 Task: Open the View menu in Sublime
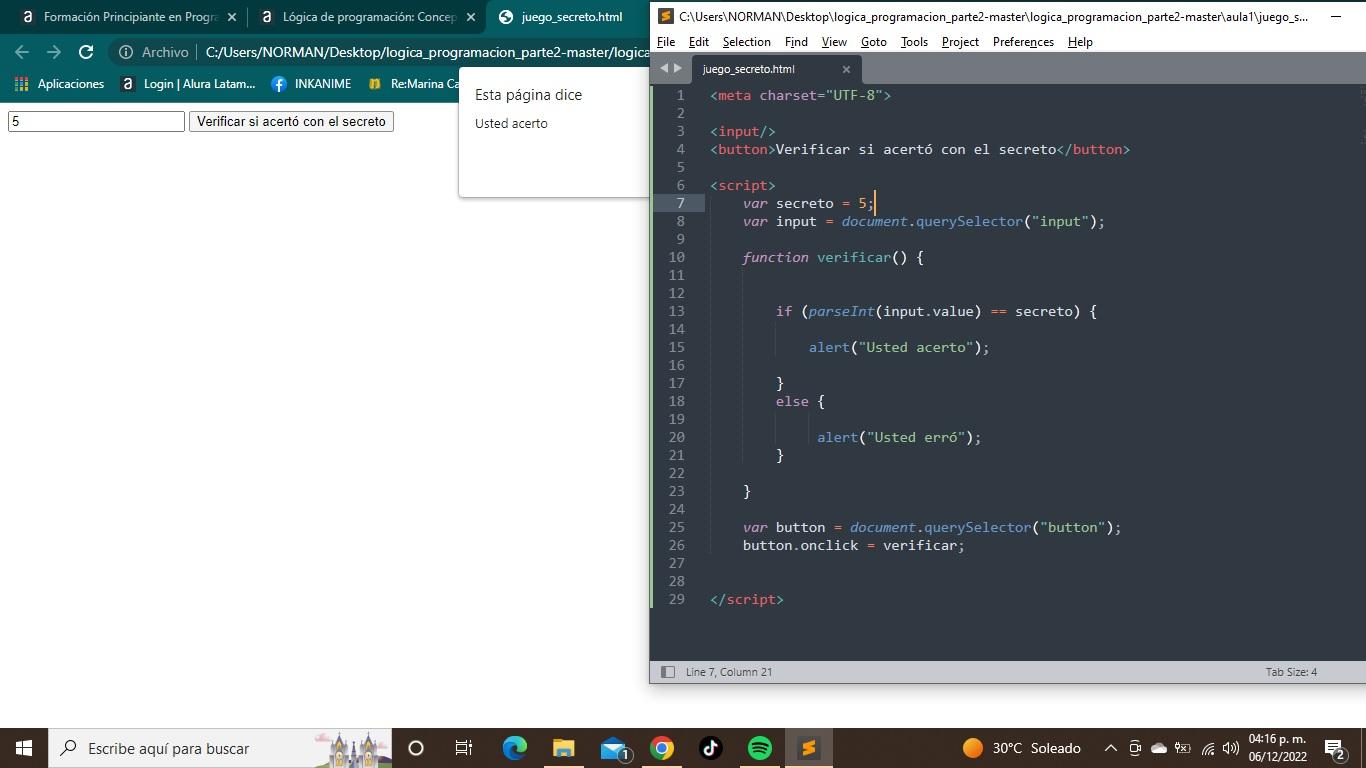click(834, 42)
